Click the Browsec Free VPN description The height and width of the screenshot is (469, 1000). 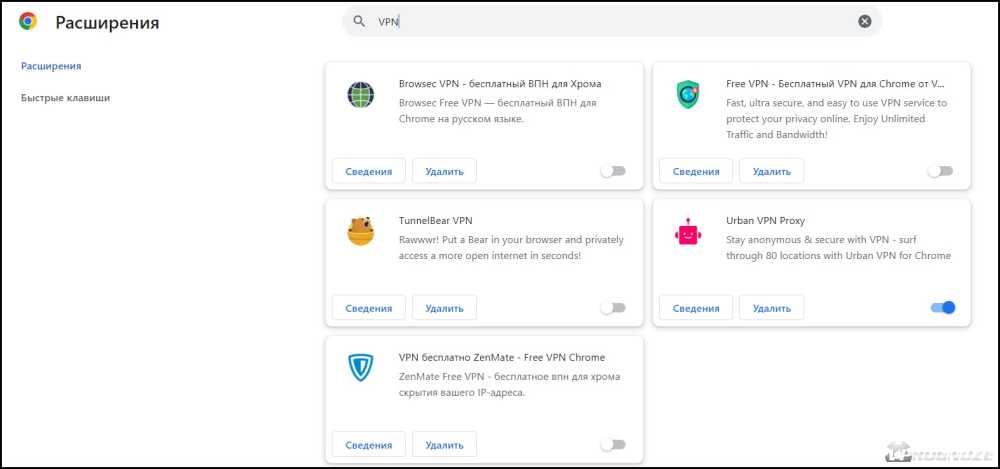click(x=497, y=110)
